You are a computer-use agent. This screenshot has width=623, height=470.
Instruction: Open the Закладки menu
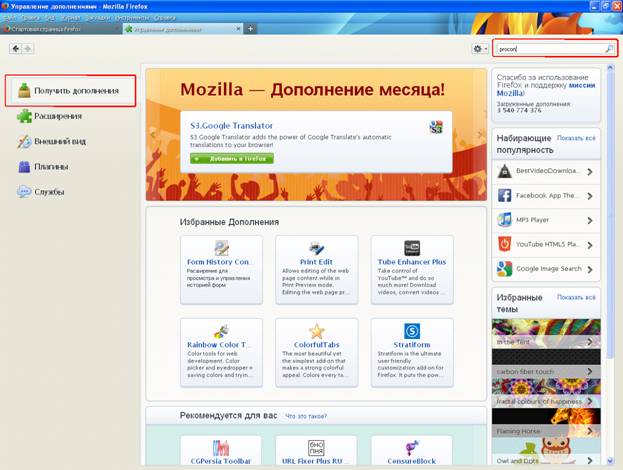click(x=97, y=17)
